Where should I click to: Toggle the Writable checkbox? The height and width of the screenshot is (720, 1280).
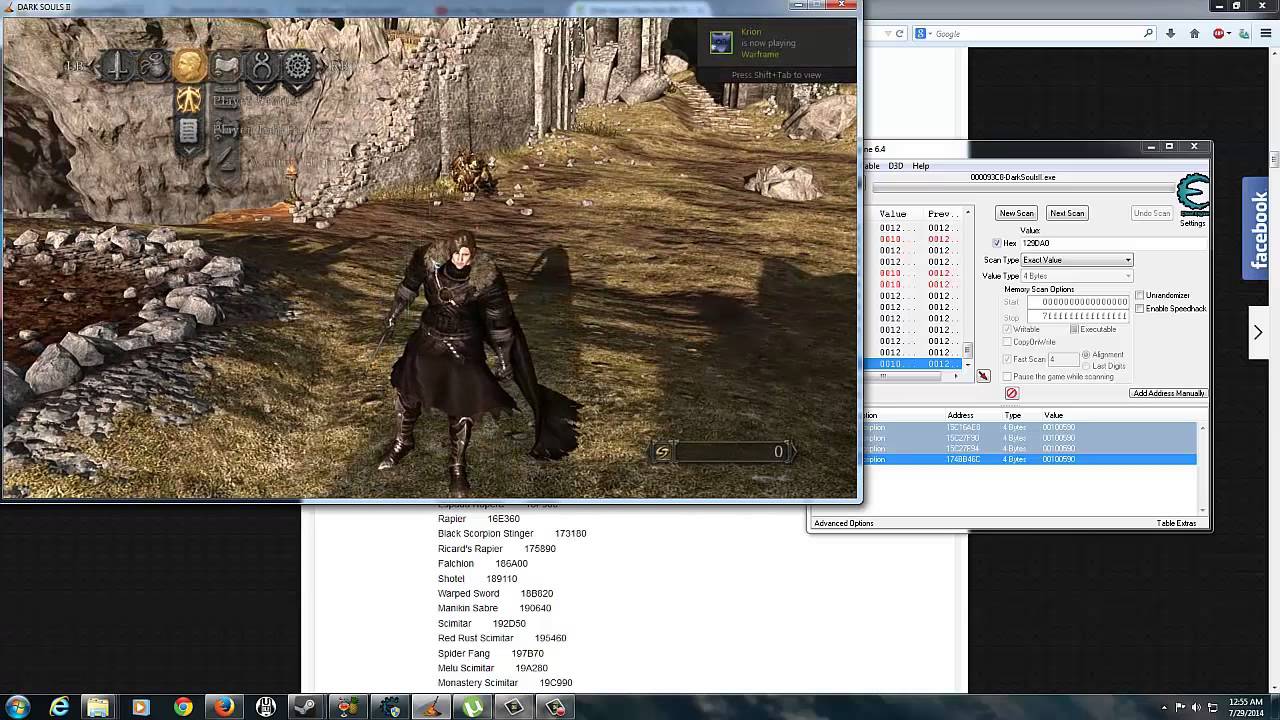(x=1007, y=329)
